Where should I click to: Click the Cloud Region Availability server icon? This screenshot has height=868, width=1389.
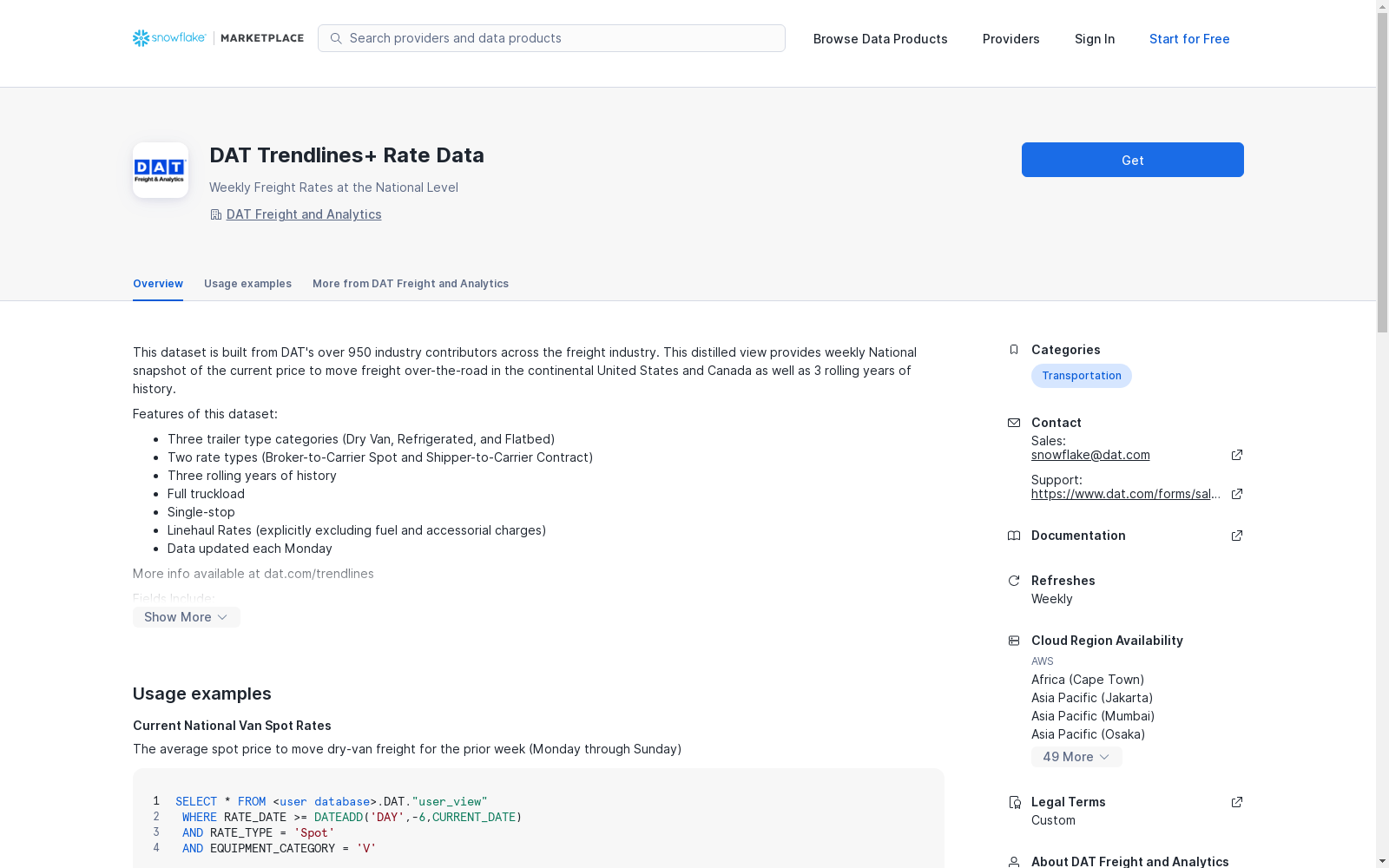pos(1014,641)
